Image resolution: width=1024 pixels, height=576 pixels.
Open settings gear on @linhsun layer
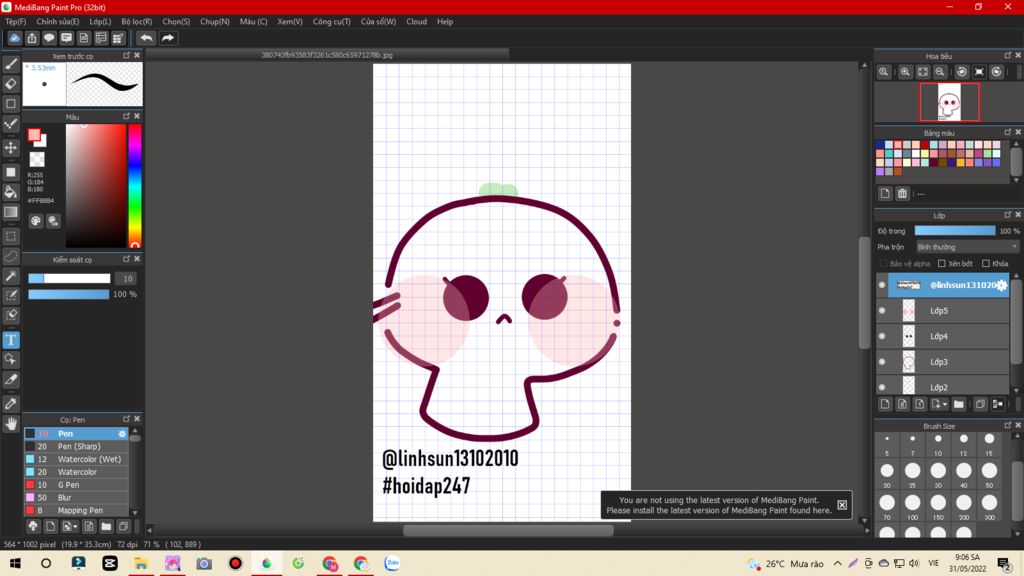1002,285
